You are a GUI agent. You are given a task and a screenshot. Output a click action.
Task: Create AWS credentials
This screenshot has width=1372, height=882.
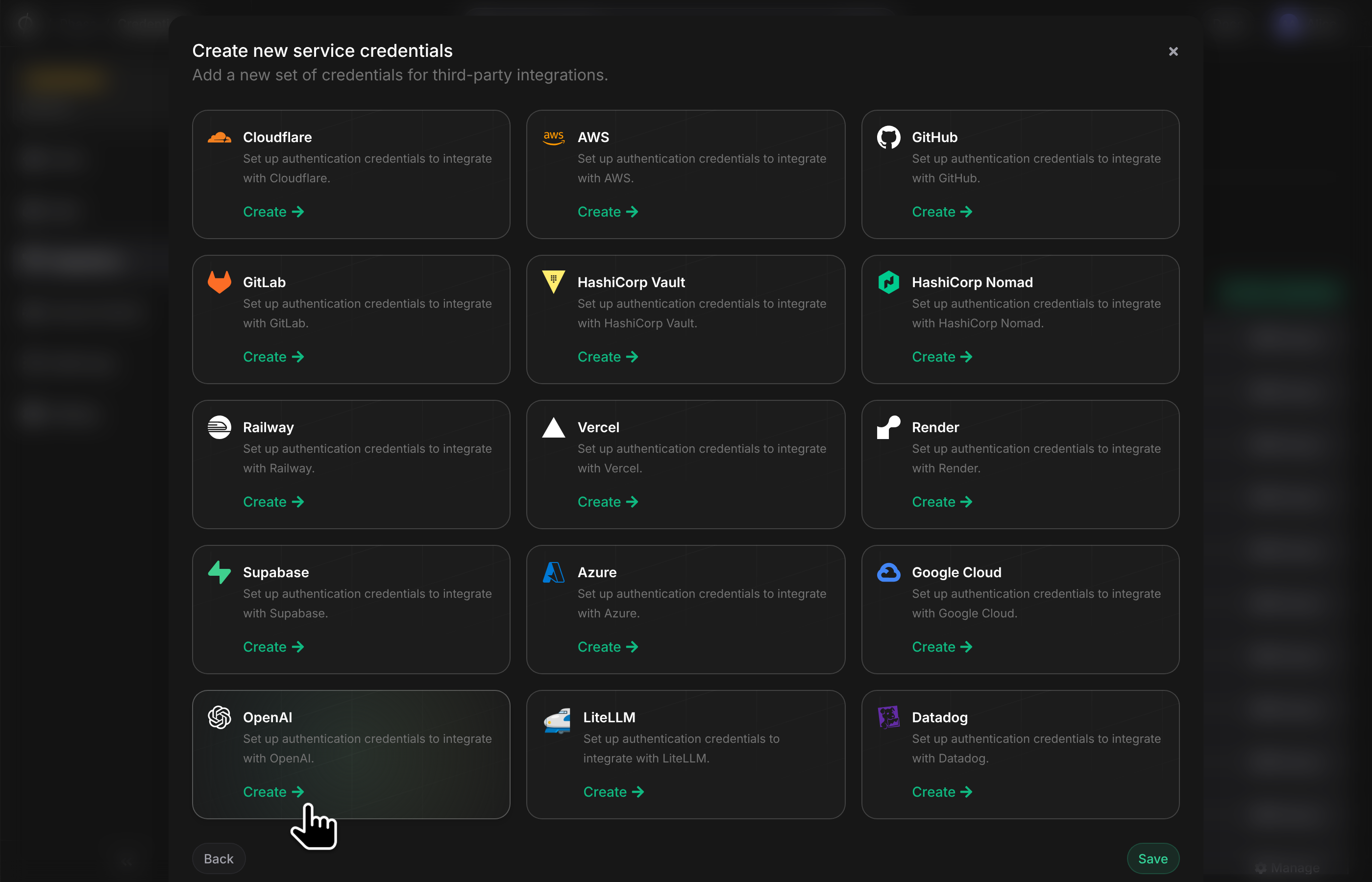[x=608, y=212]
